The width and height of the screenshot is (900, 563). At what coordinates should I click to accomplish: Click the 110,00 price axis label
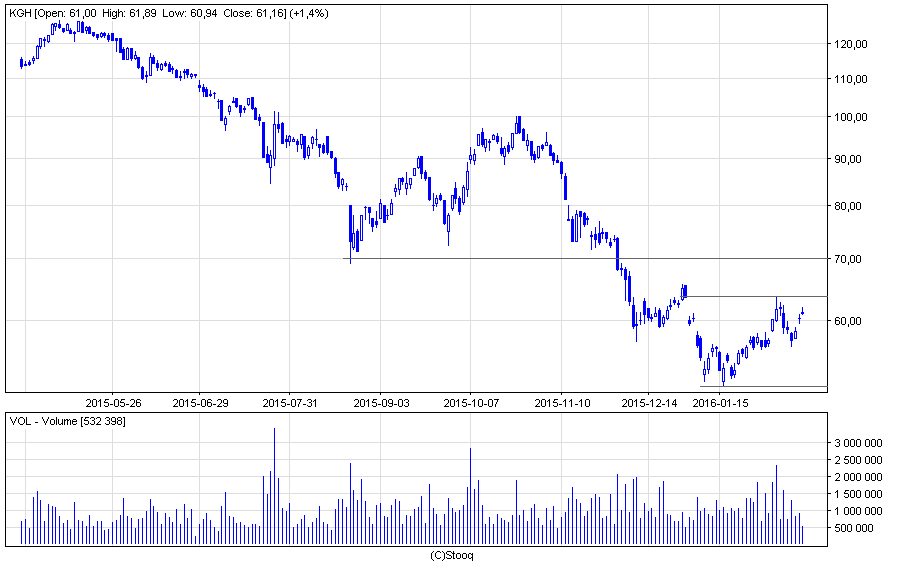(x=850, y=79)
